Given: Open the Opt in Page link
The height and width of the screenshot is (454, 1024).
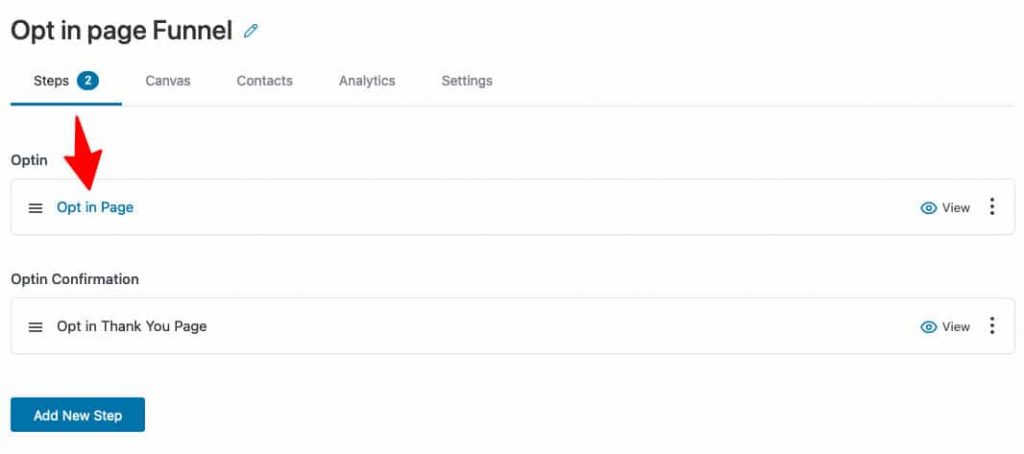Looking at the screenshot, I should tap(95, 208).
